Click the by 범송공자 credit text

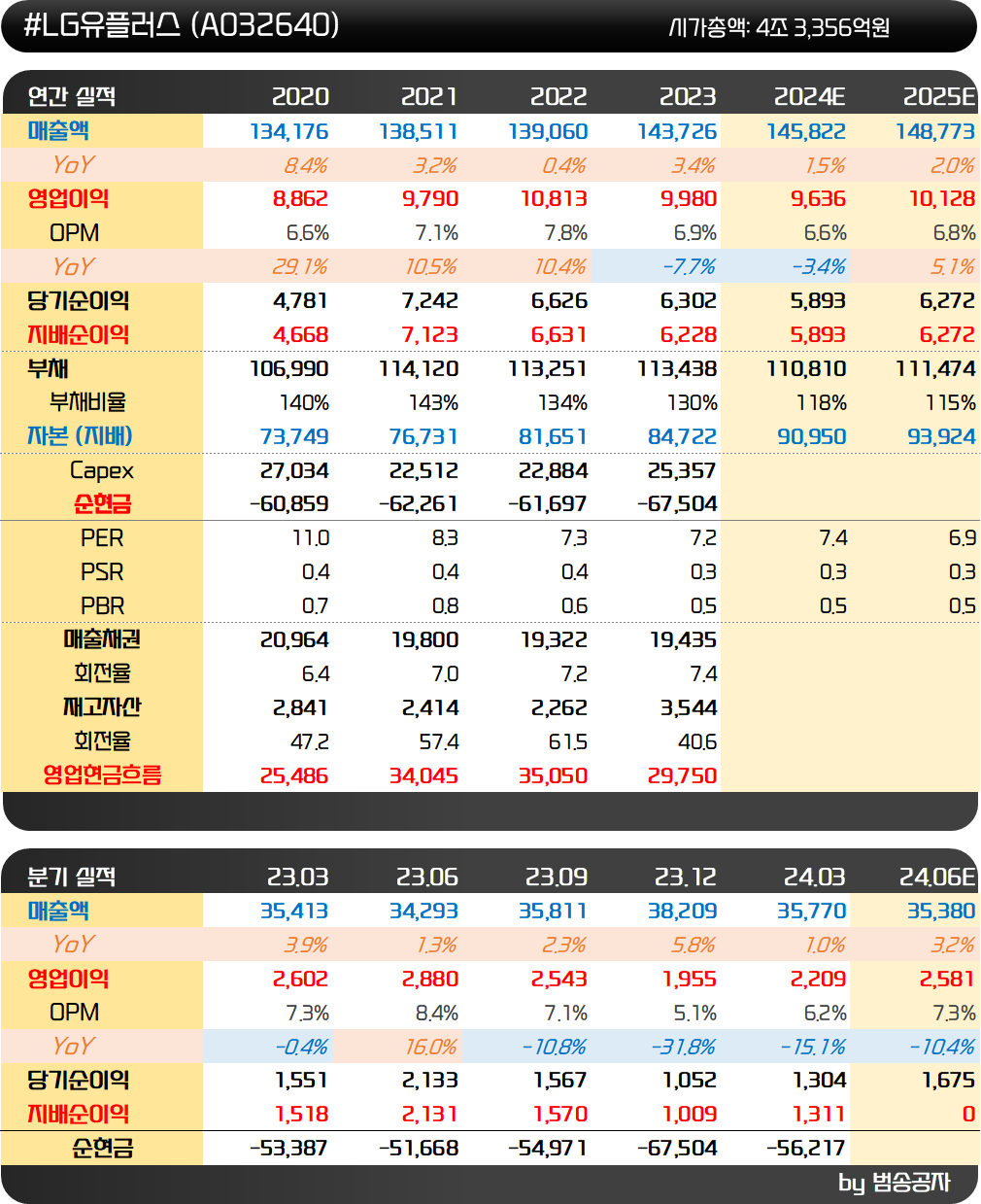894,1183
